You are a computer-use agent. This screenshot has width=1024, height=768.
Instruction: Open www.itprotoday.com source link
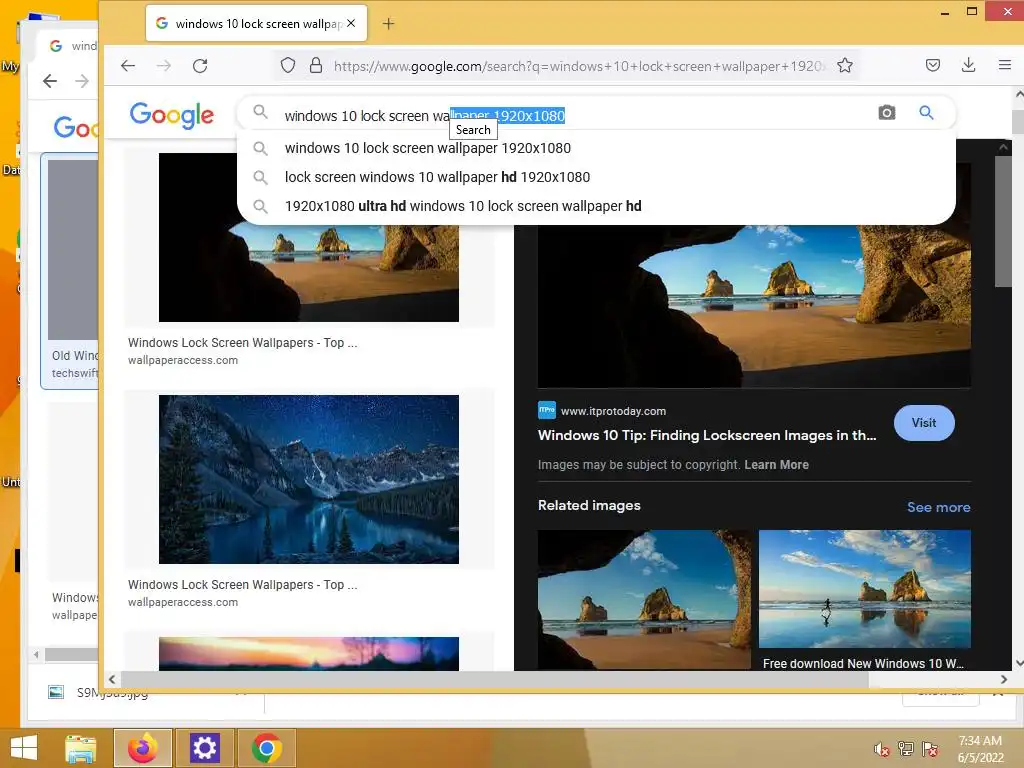point(613,411)
